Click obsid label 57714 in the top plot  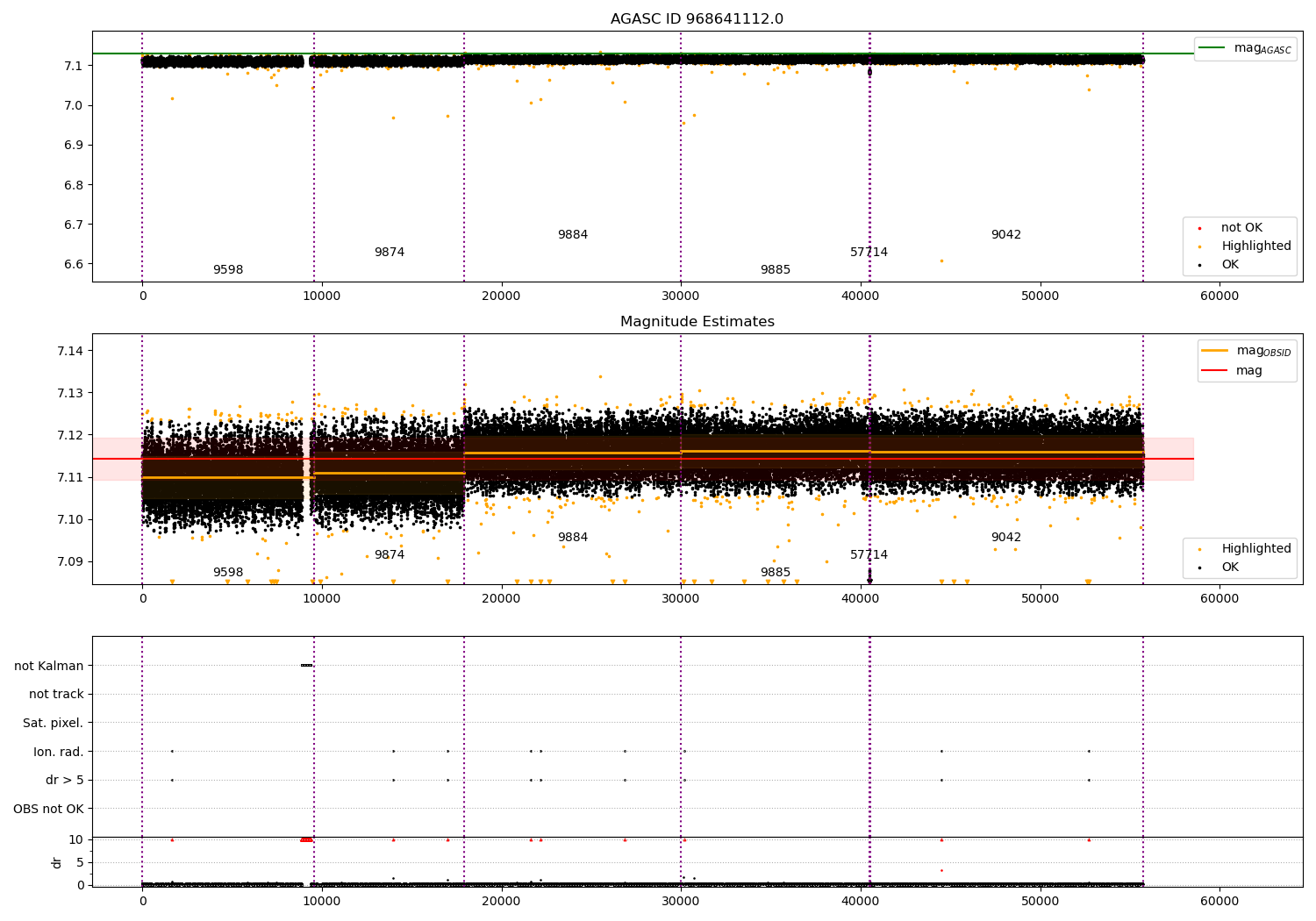click(869, 253)
